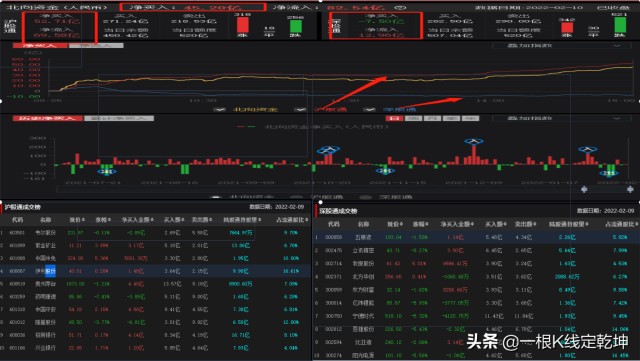
Task: Sort 深股通成交榜 by 现价
Action: click(x=395, y=224)
